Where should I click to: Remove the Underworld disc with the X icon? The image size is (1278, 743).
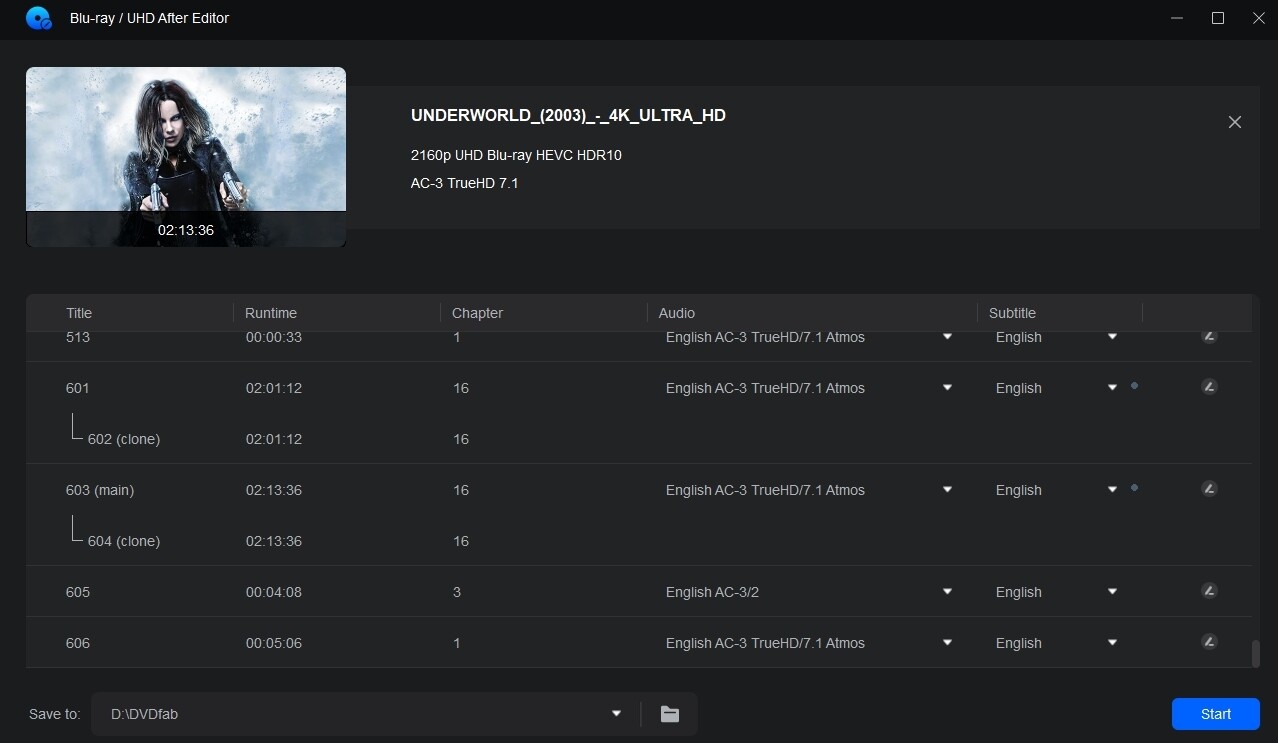click(x=1235, y=122)
